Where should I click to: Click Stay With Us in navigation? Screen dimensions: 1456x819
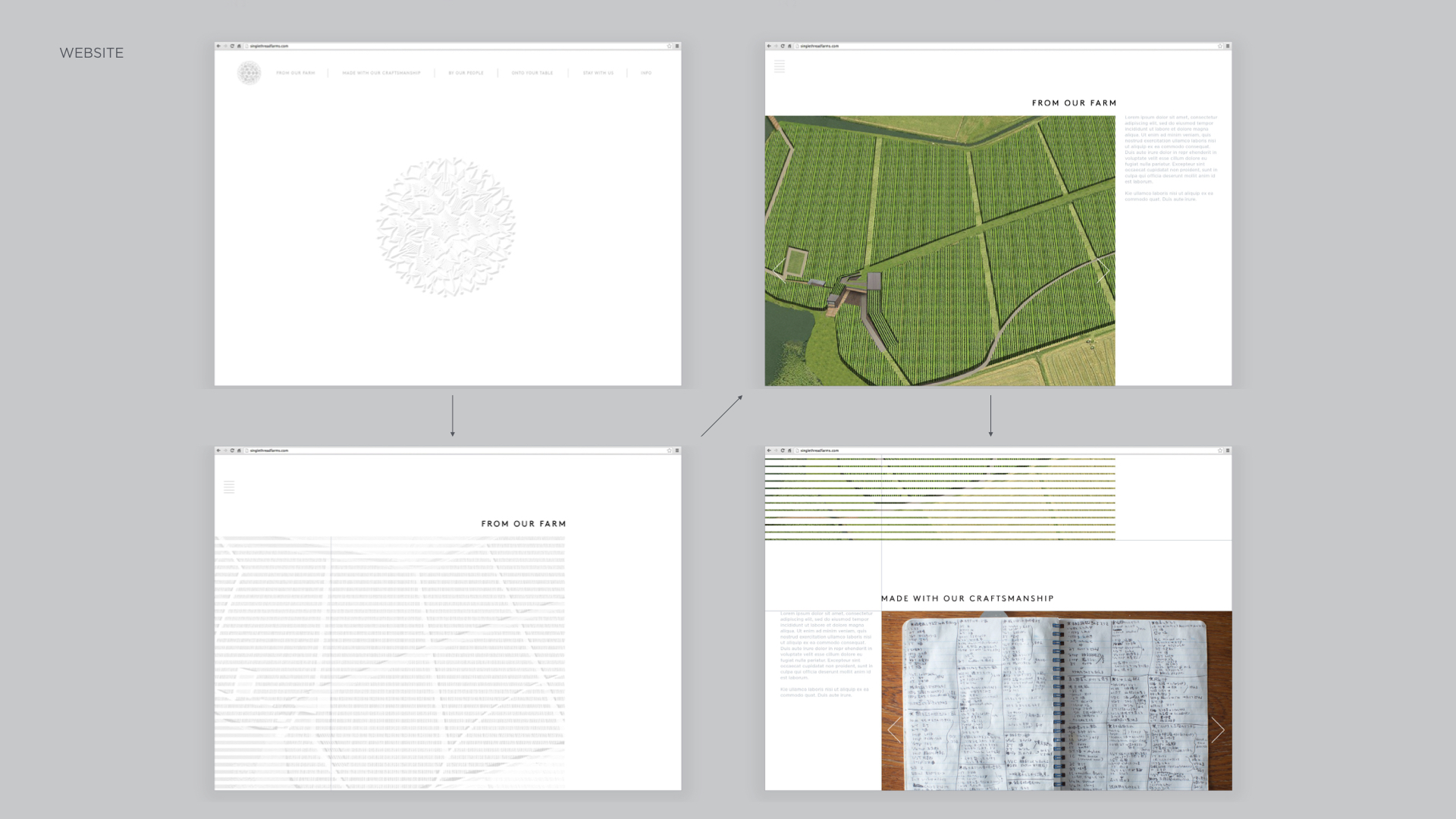point(598,74)
